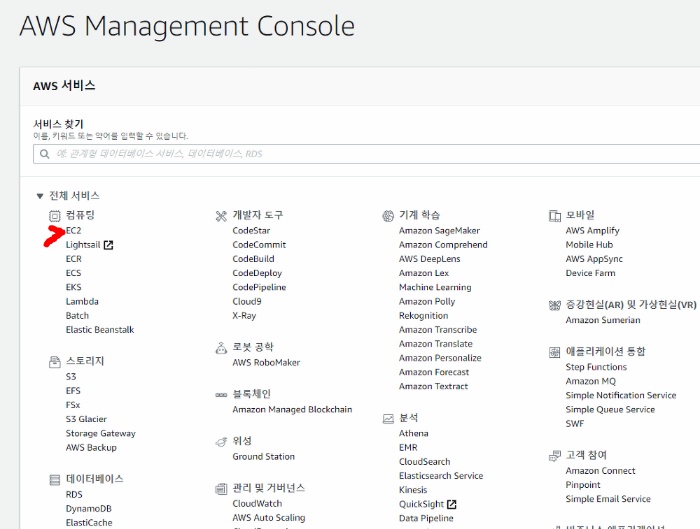Open CodeStar
The image size is (700, 529).
click(x=251, y=230)
